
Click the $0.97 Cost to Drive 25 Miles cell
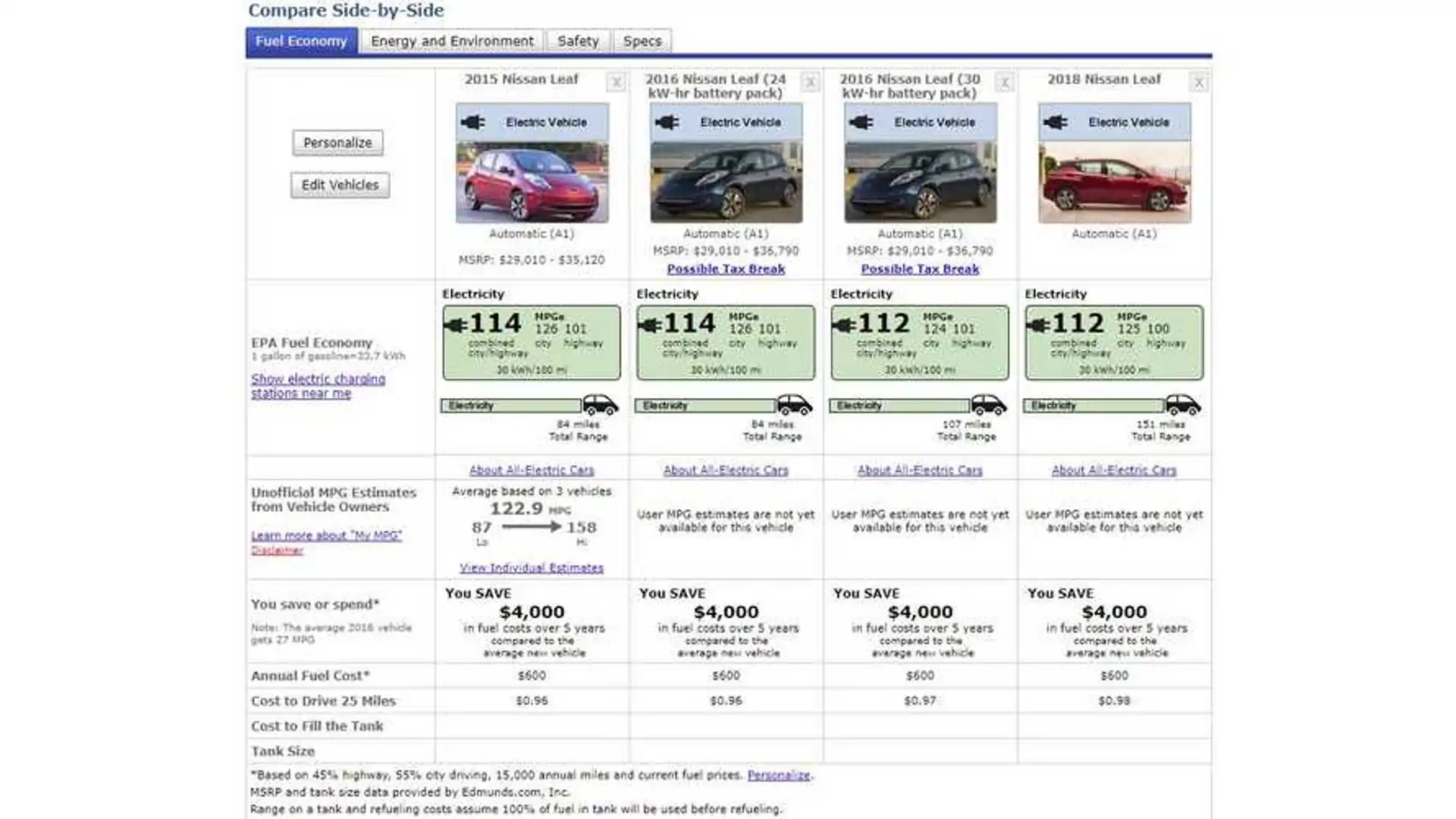920,701
